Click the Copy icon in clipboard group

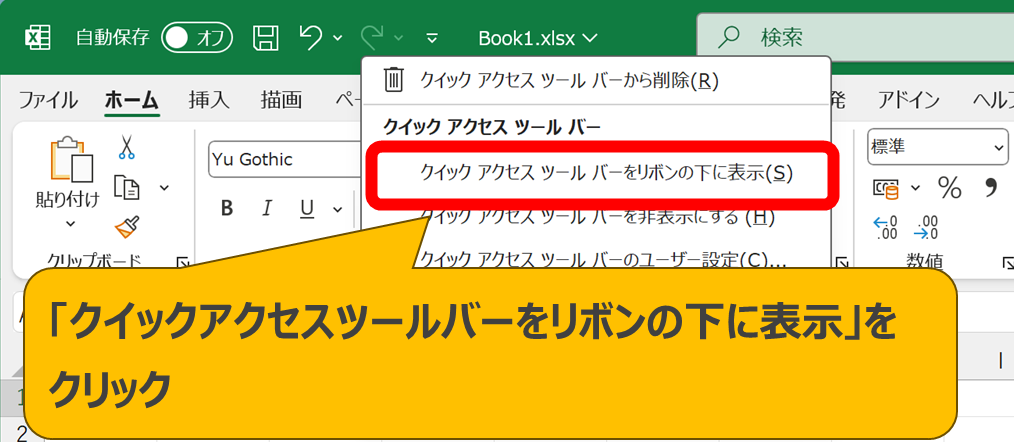click(x=126, y=187)
